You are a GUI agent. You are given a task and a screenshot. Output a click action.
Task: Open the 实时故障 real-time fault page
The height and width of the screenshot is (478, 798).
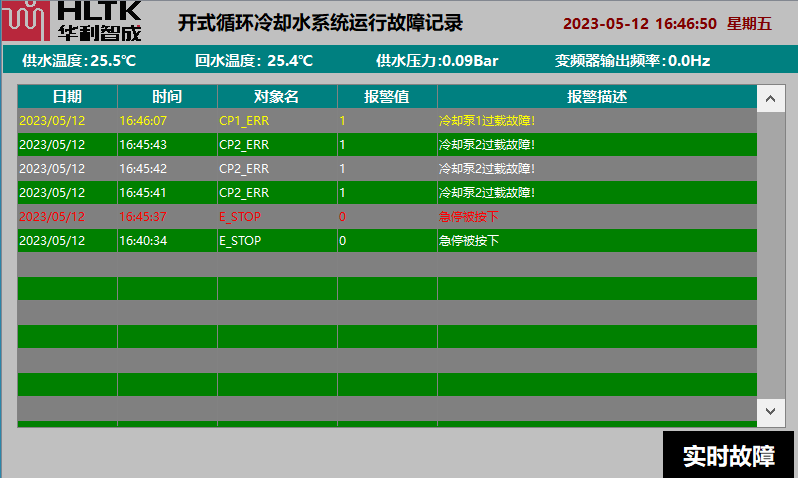[x=728, y=456]
